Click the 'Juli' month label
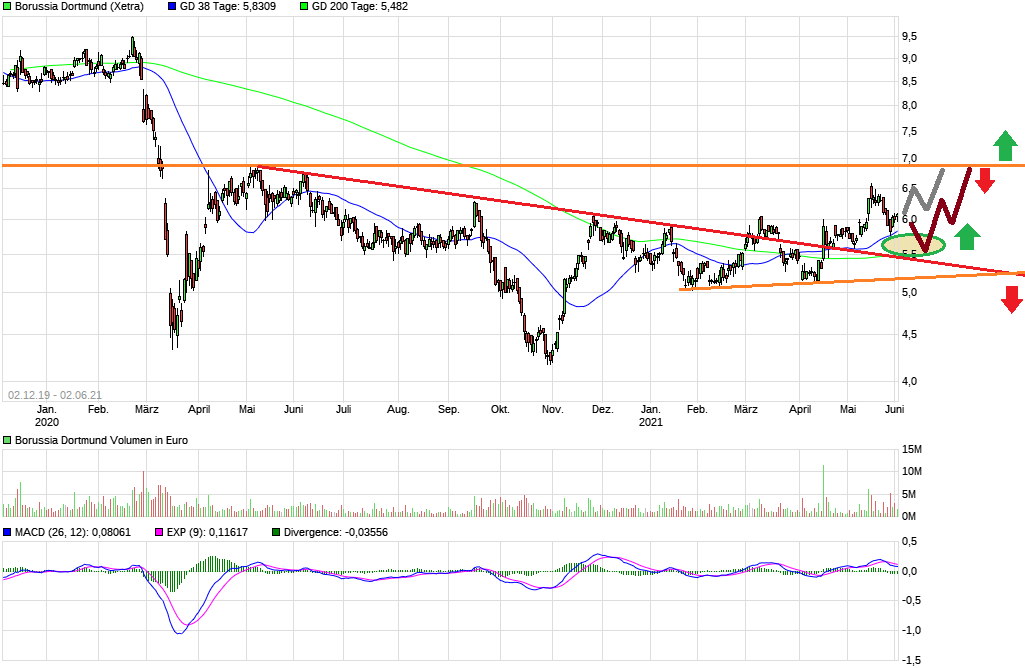 (344, 410)
